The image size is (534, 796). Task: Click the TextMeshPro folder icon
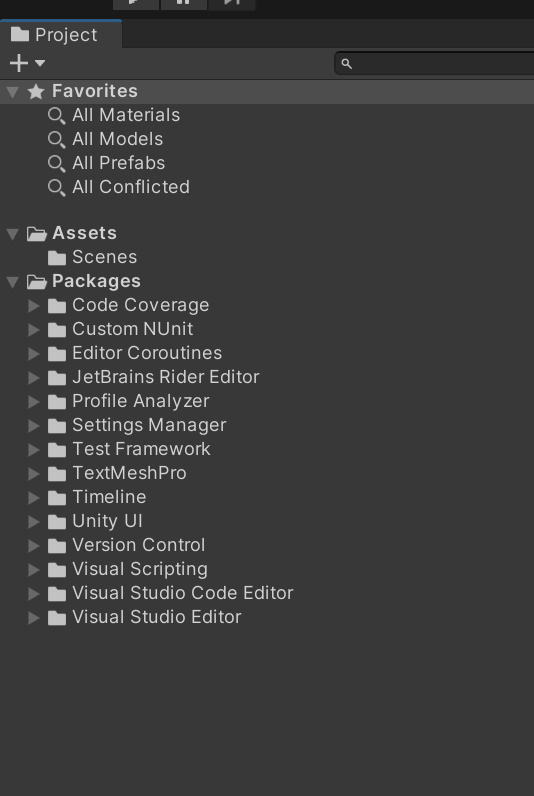pyautogui.click(x=57, y=474)
